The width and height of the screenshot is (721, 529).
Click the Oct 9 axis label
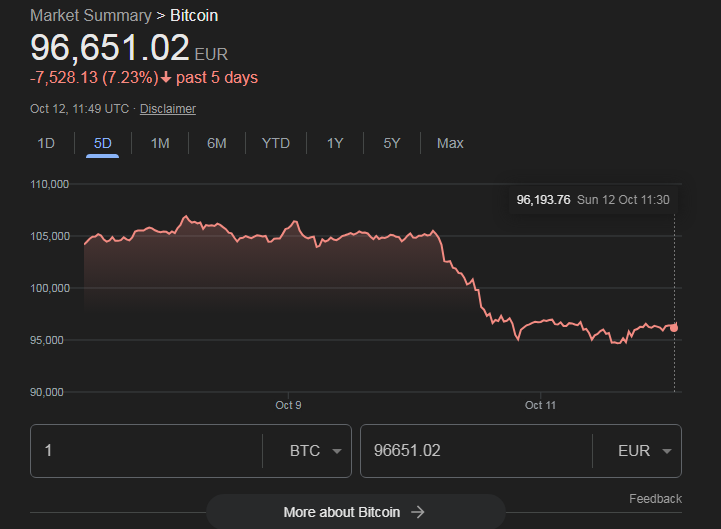[x=288, y=405]
